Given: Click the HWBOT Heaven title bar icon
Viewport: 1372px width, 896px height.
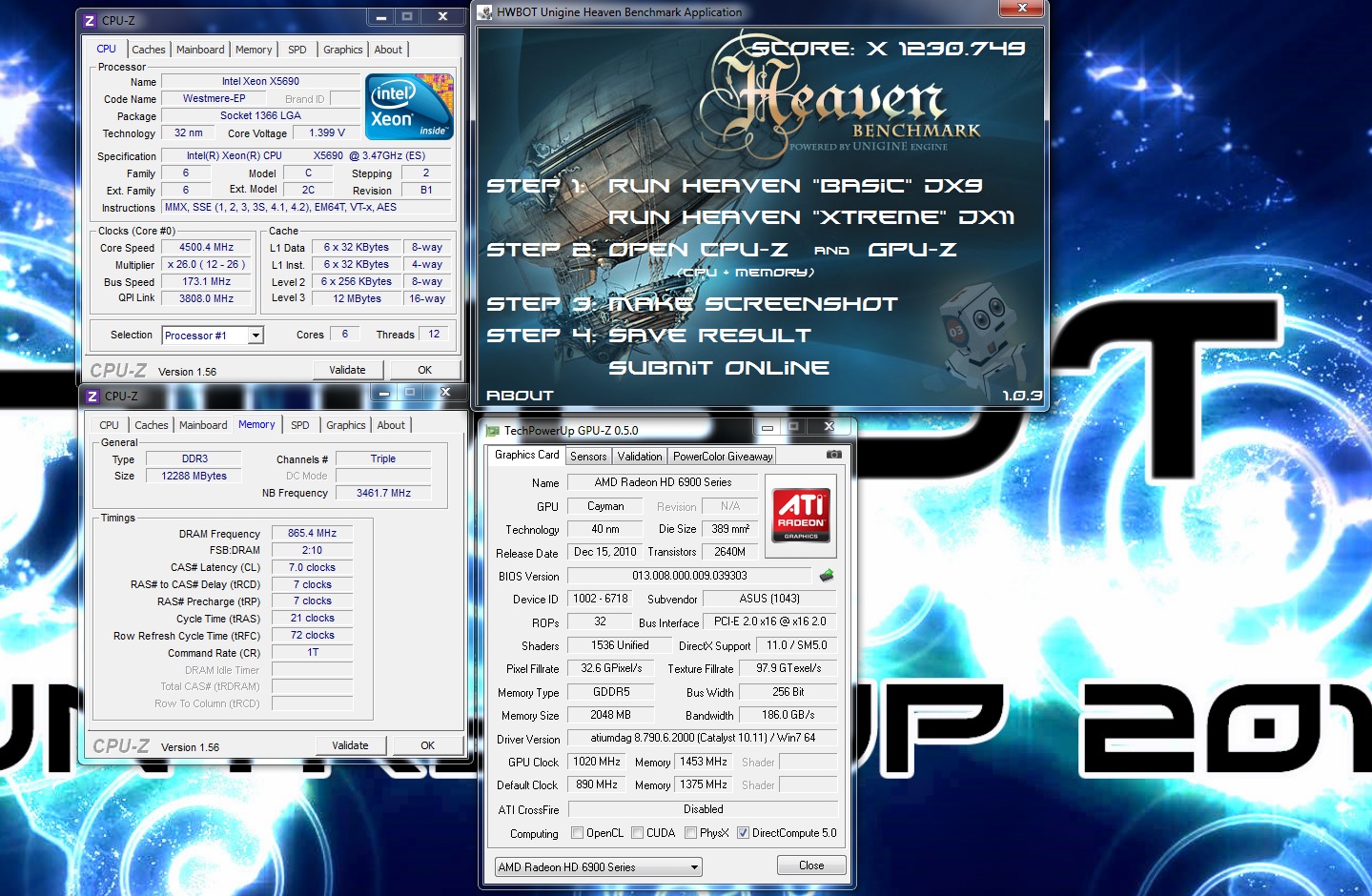Looking at the screenshot, I should pos(485,12).
